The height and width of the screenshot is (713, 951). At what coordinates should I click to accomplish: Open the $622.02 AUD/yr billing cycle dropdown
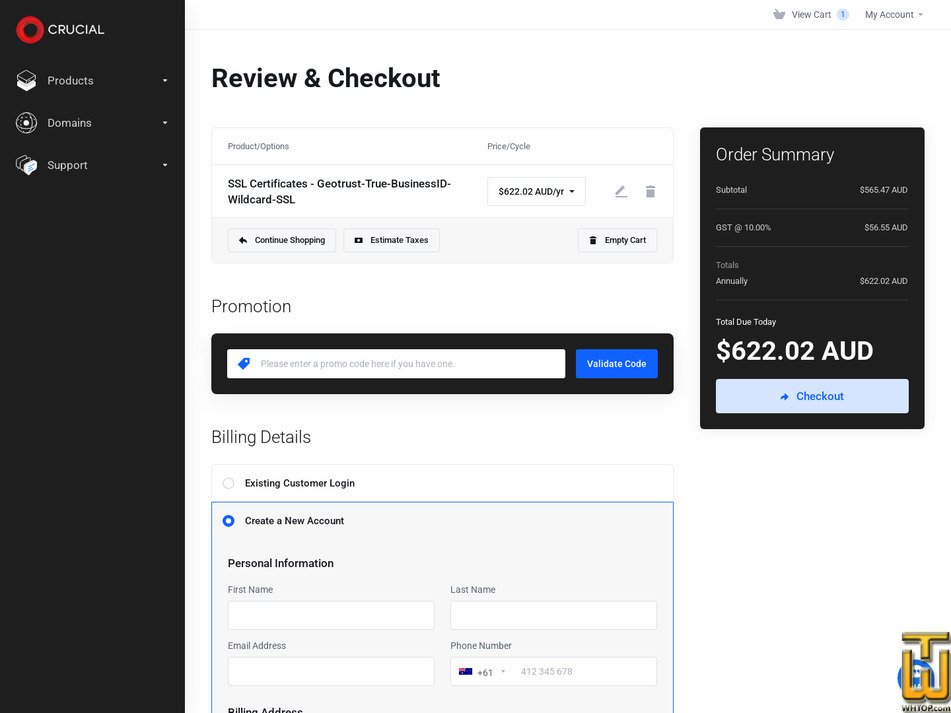coord(536,192)
